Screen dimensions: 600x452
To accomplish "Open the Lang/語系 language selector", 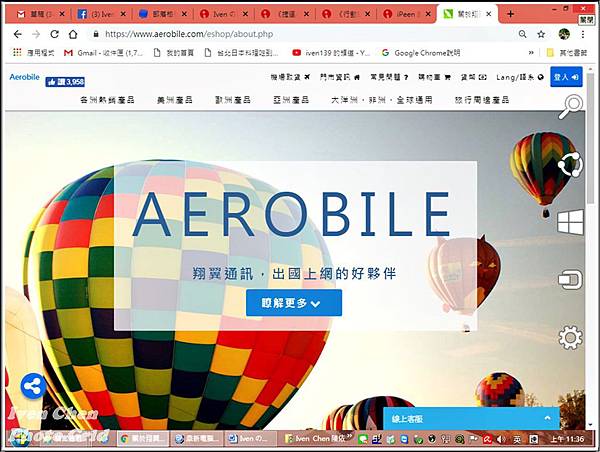I will (520, 77).
